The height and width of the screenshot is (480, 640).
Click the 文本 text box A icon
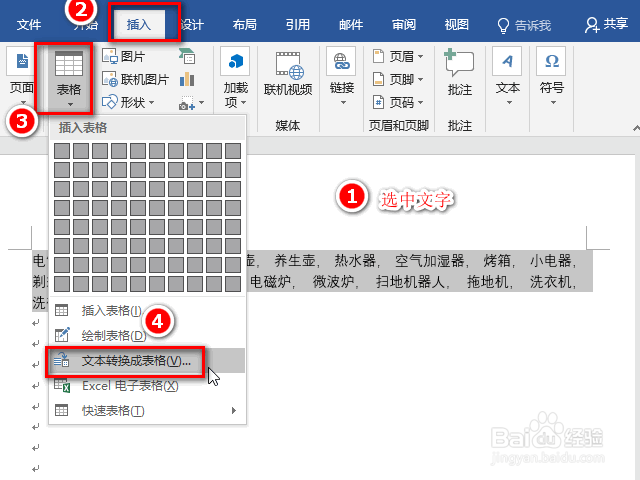(x=507, y=61)
